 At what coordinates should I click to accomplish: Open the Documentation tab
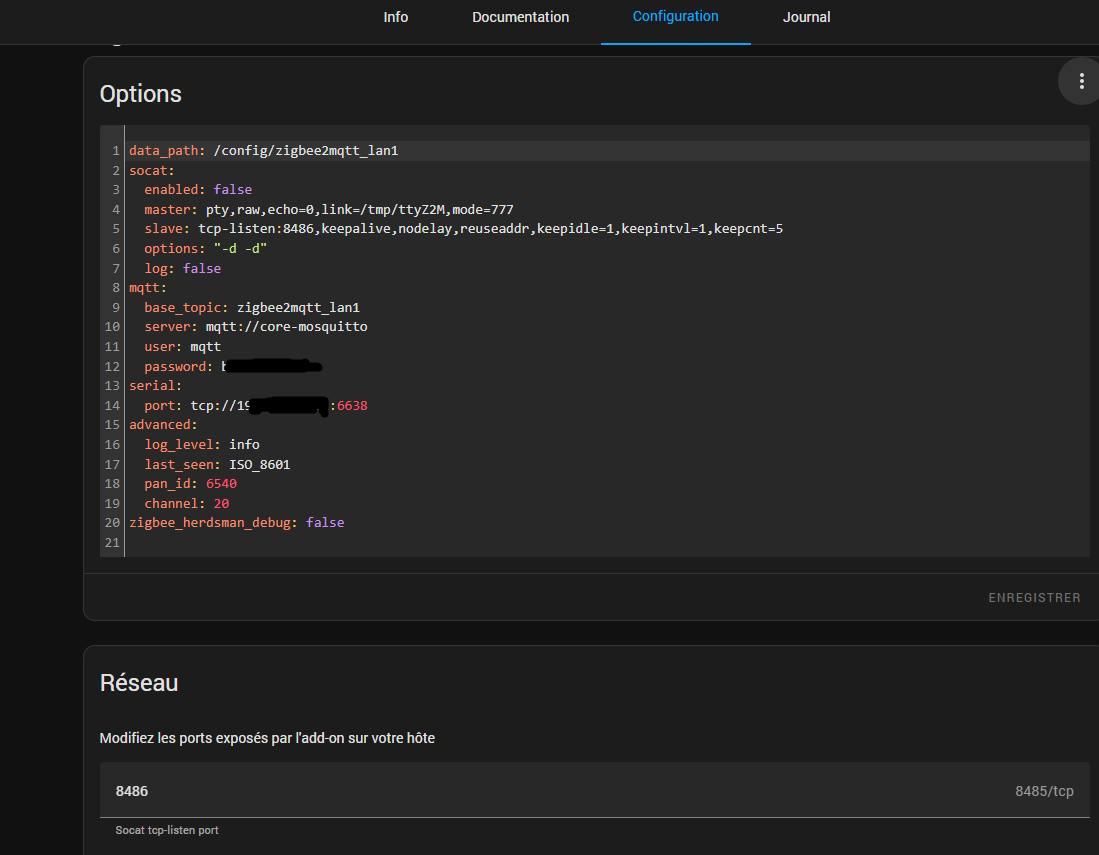click(520, 17)
